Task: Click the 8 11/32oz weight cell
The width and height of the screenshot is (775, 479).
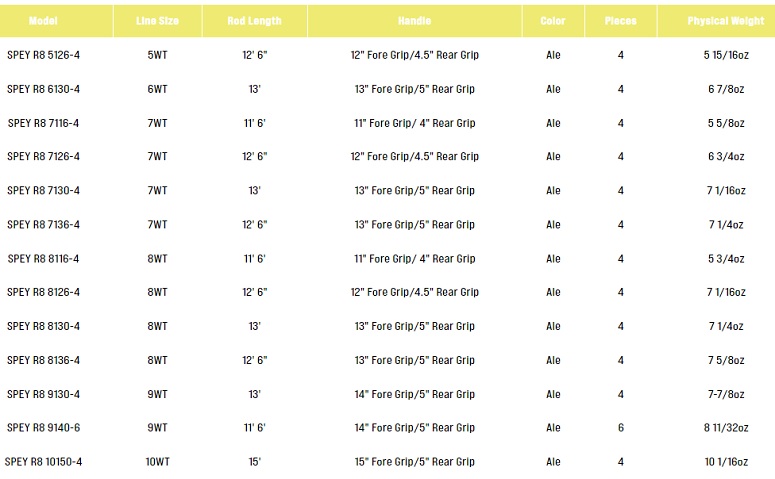Action: (x=726, y=428)
